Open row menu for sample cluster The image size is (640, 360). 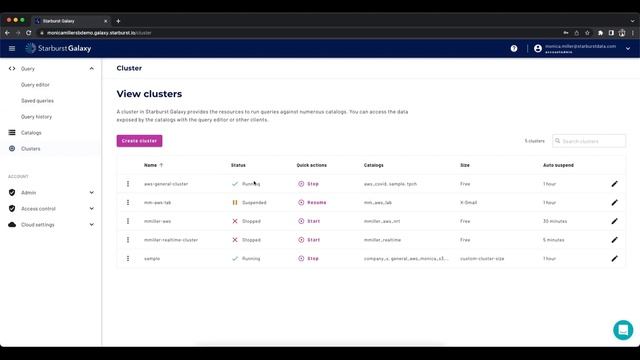coord(128,259)
